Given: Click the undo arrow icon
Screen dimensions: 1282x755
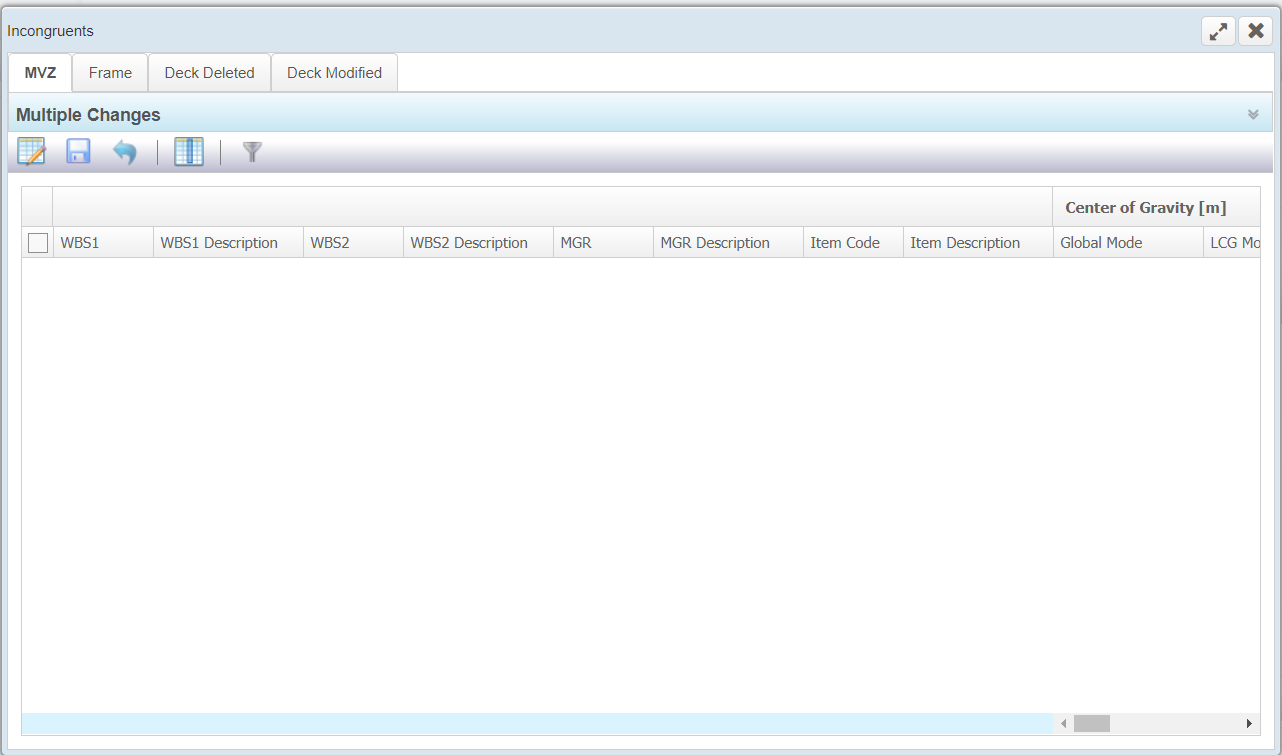Looking at the screenshot, I should tap(124, 152).
